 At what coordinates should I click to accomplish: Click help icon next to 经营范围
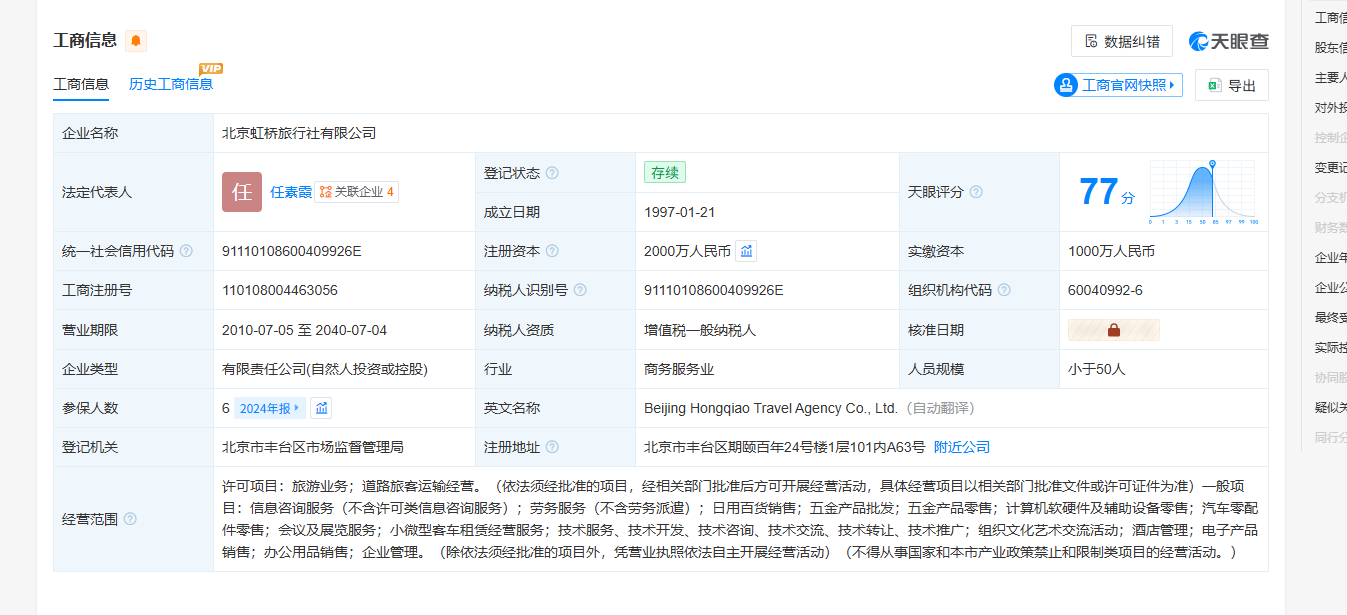click(x=130, y=519)
